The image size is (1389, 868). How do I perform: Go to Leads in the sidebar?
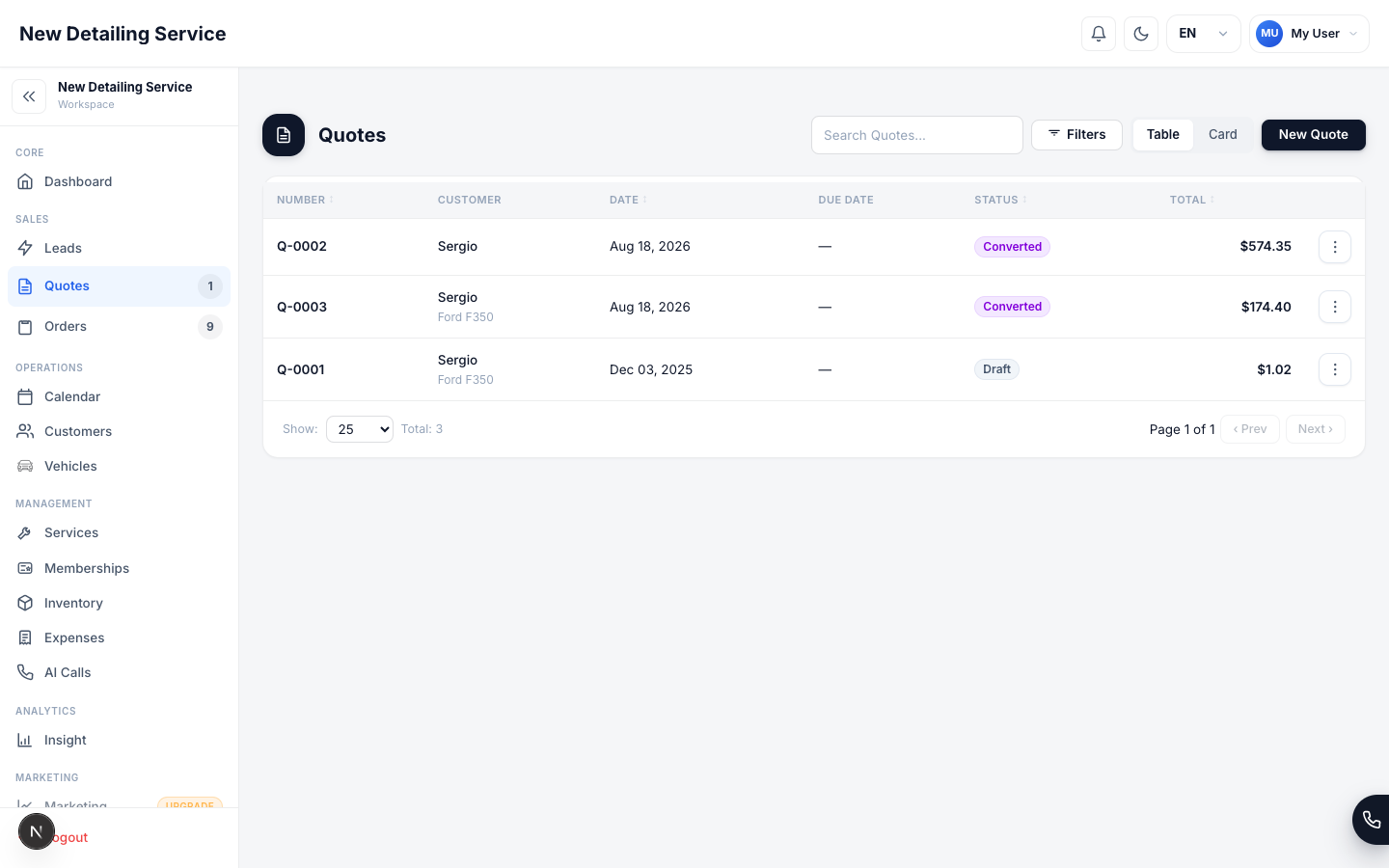[x=120, y=248]
